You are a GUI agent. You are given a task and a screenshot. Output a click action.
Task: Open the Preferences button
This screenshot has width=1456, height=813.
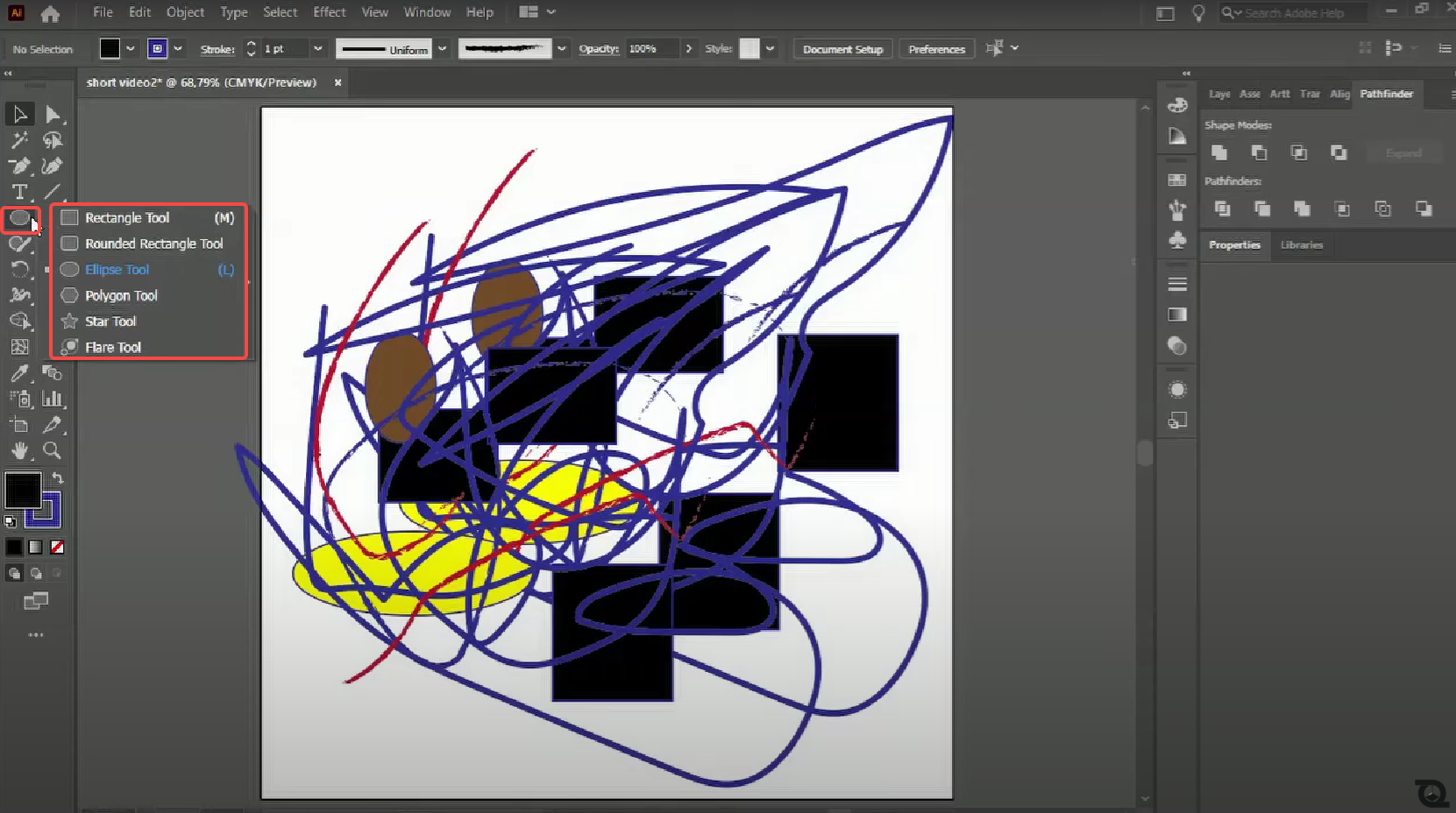[936, 49]
